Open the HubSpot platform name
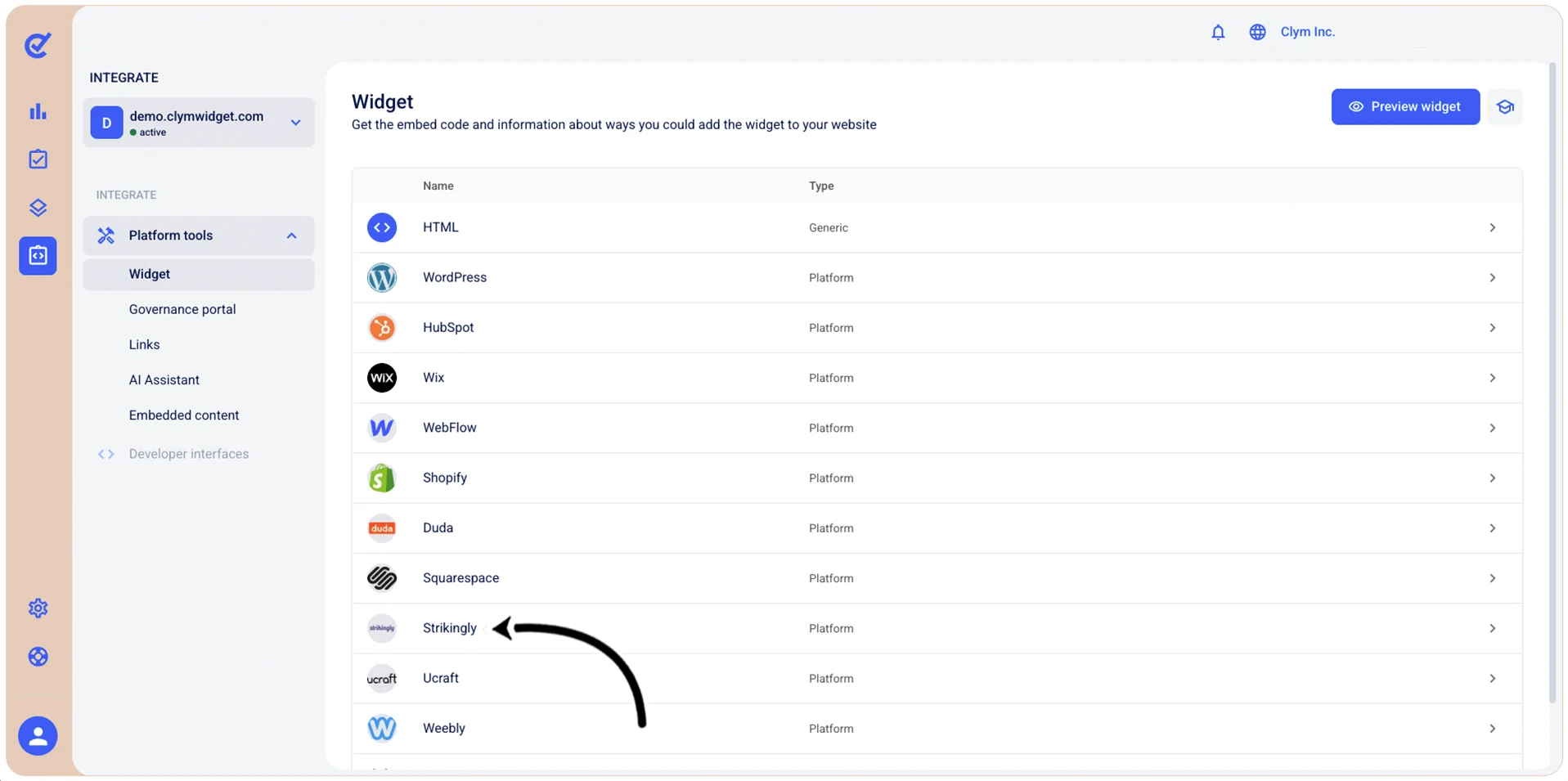Screen dimensions: 1568x781 (x=448, y=328)
